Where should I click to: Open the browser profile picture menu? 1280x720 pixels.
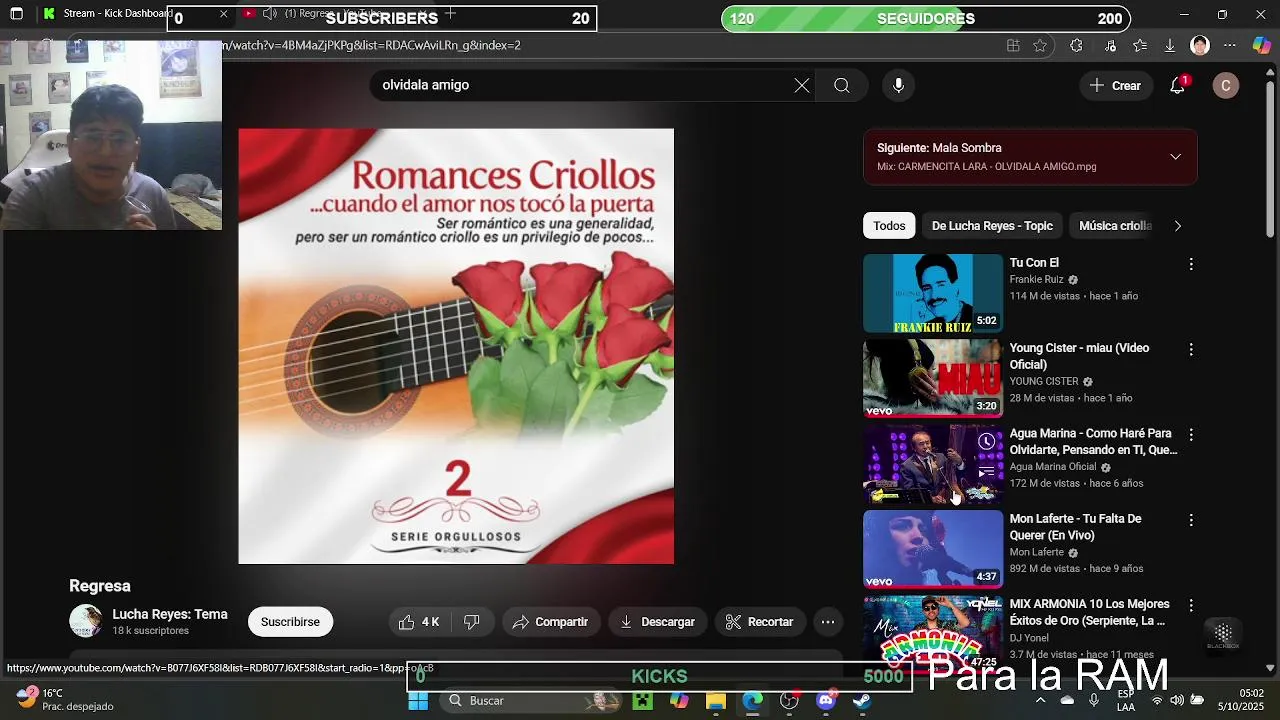coord(1200,45)
